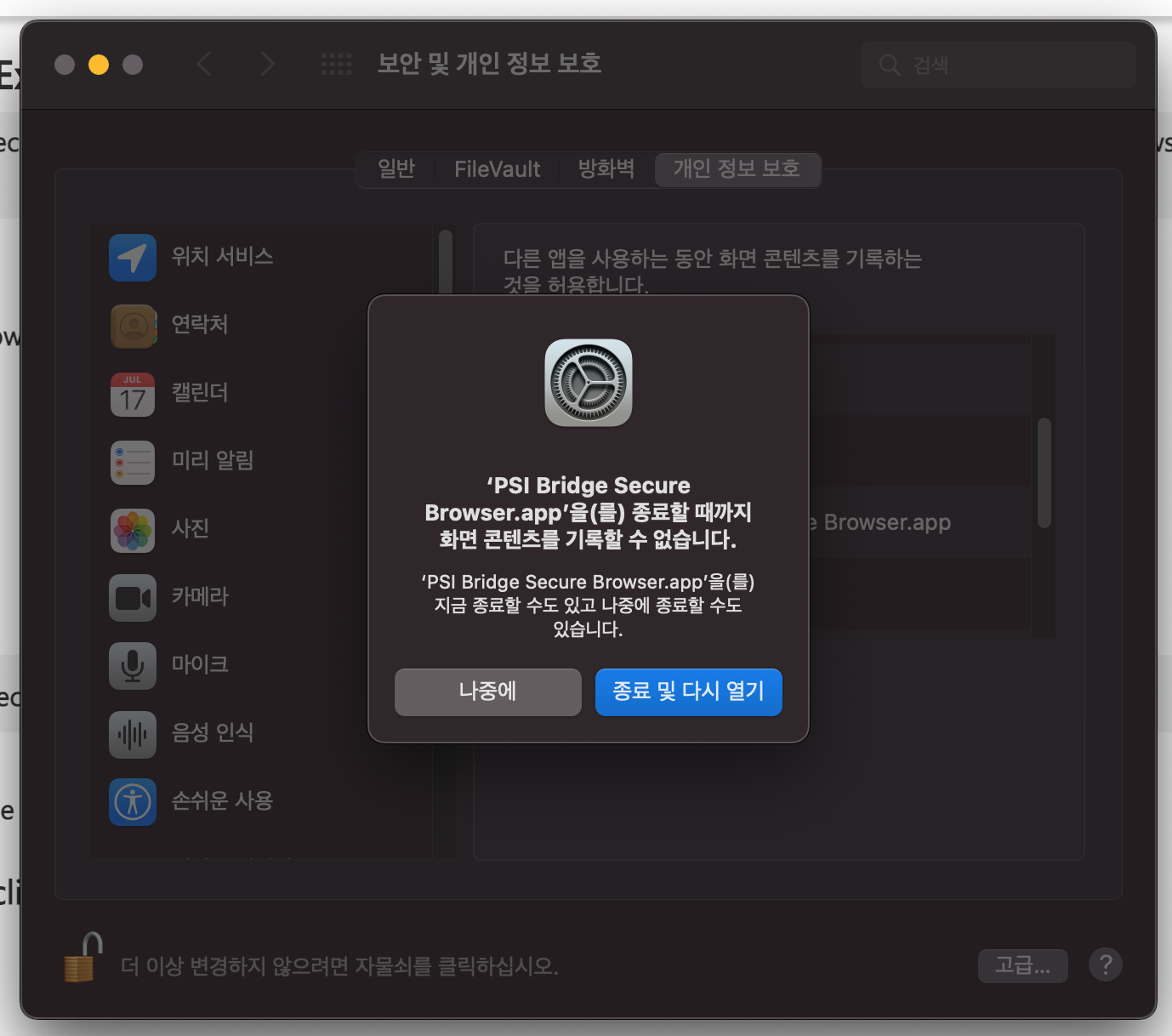Go forward with the right chevron

coord(267,64)
